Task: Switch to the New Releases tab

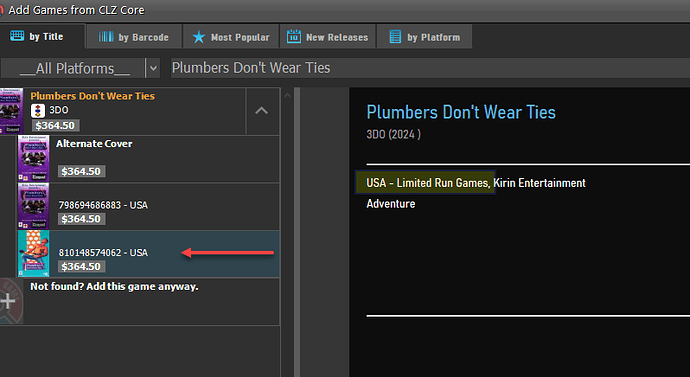Action: (x=327, y=37)
